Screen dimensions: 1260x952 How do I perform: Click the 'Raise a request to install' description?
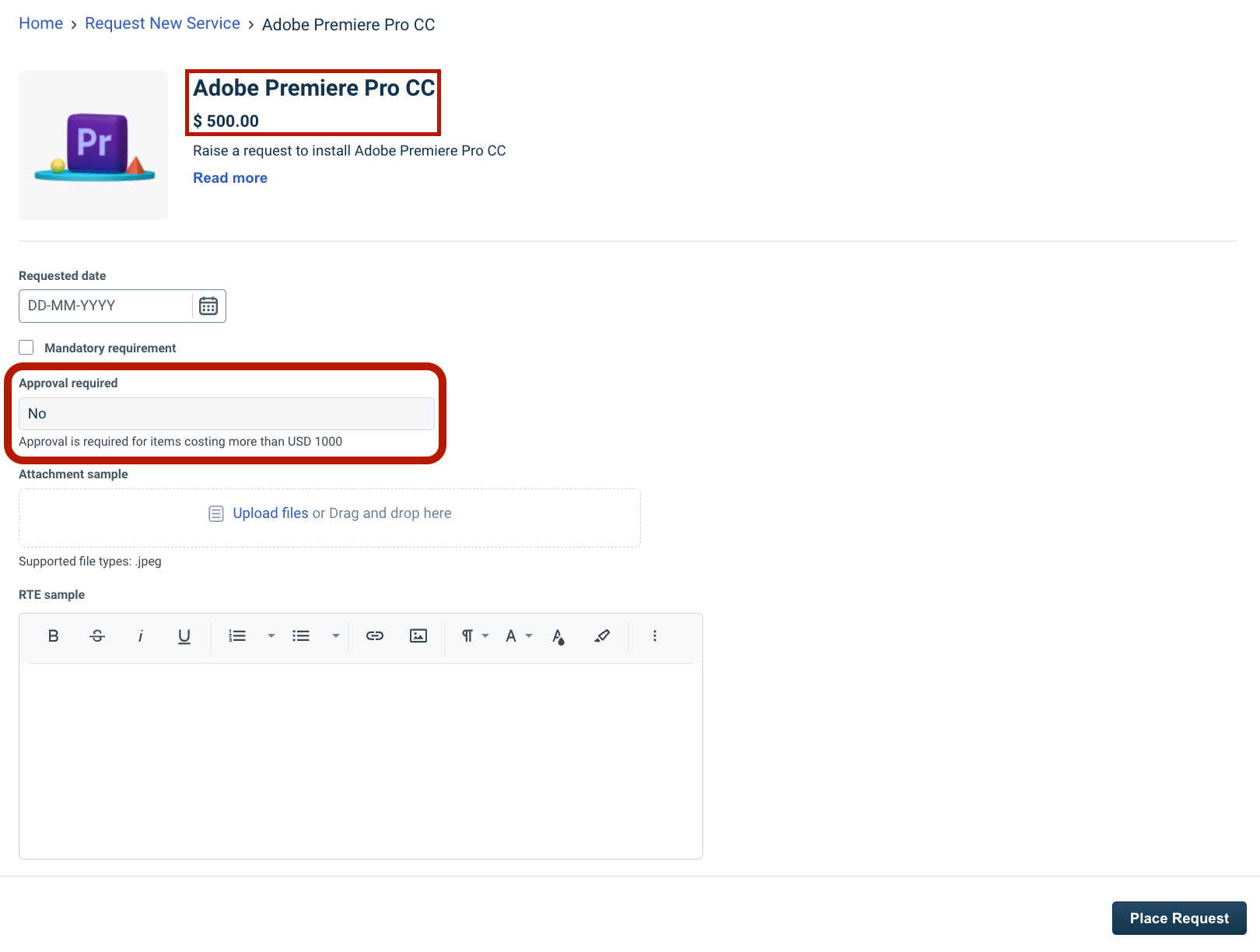coord(349,151)
